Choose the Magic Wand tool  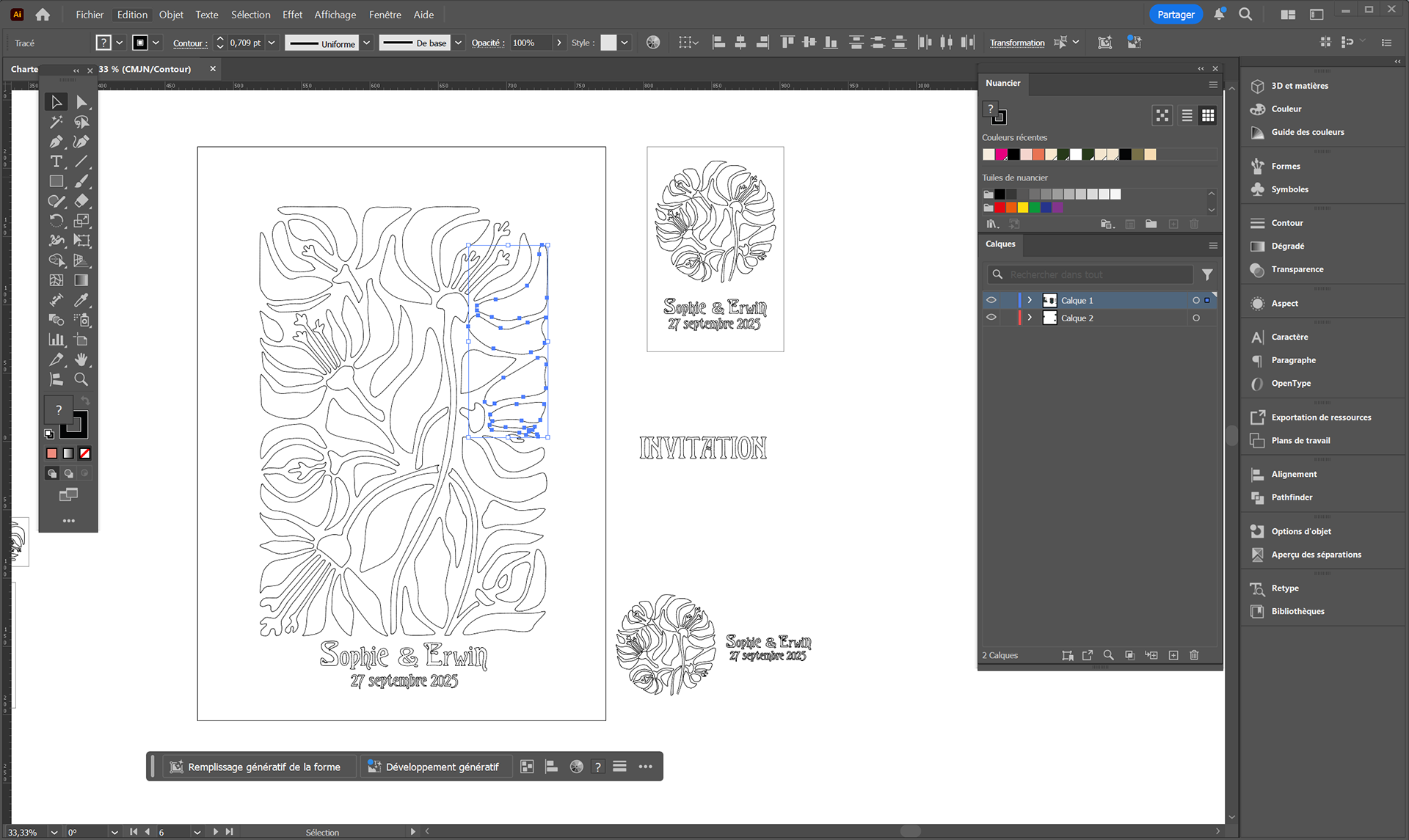click(x=56, y=122)
